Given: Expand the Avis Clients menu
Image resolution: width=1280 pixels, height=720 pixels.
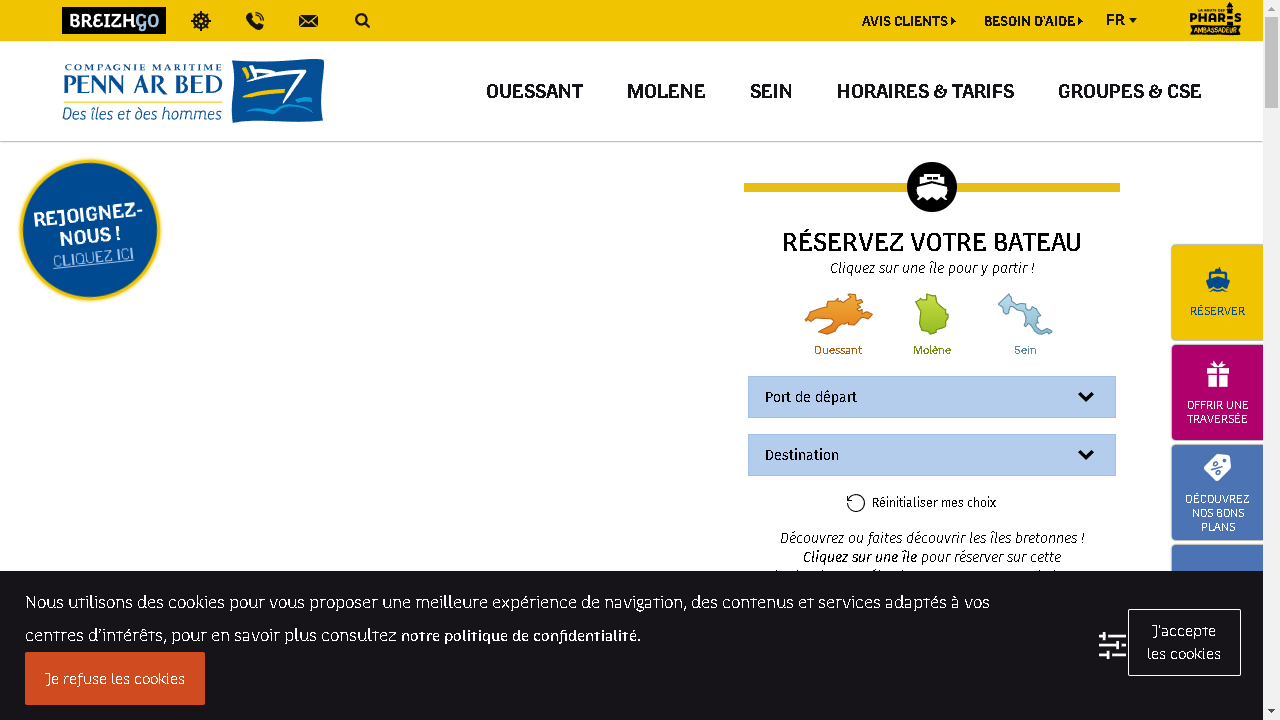Looking at the screenshot, I should tap(909, 21).
